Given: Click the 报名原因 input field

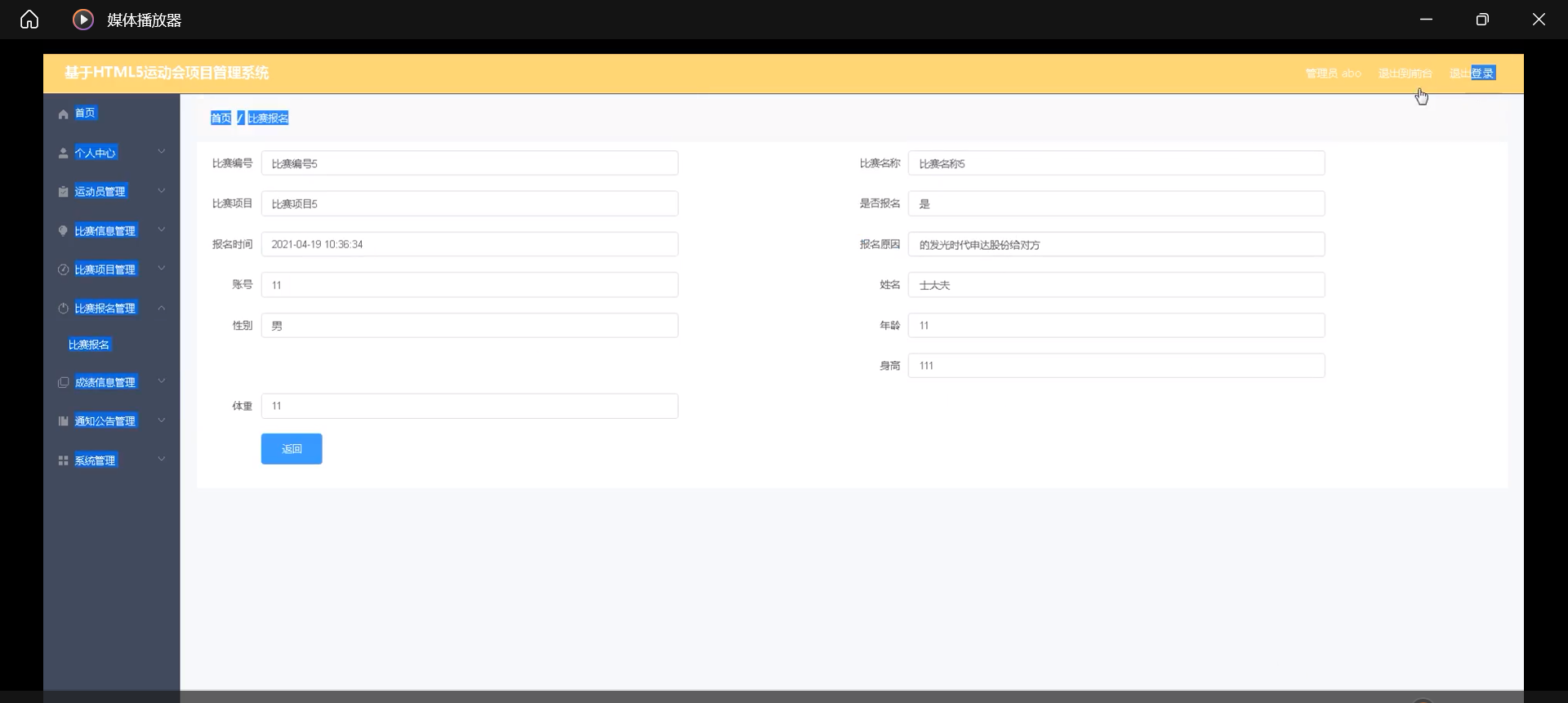Looking at the screenshot, I should 1116,244.
